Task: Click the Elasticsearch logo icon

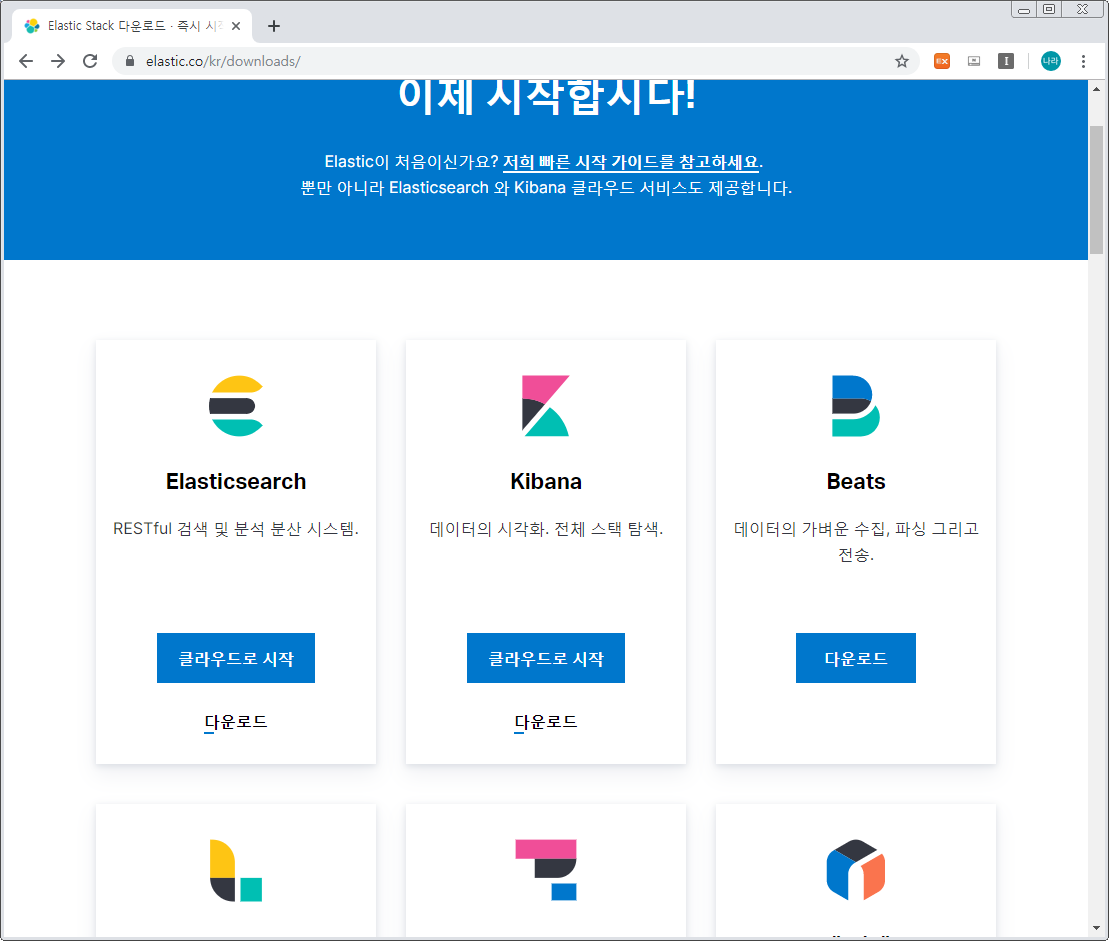Action: (236, 405)
